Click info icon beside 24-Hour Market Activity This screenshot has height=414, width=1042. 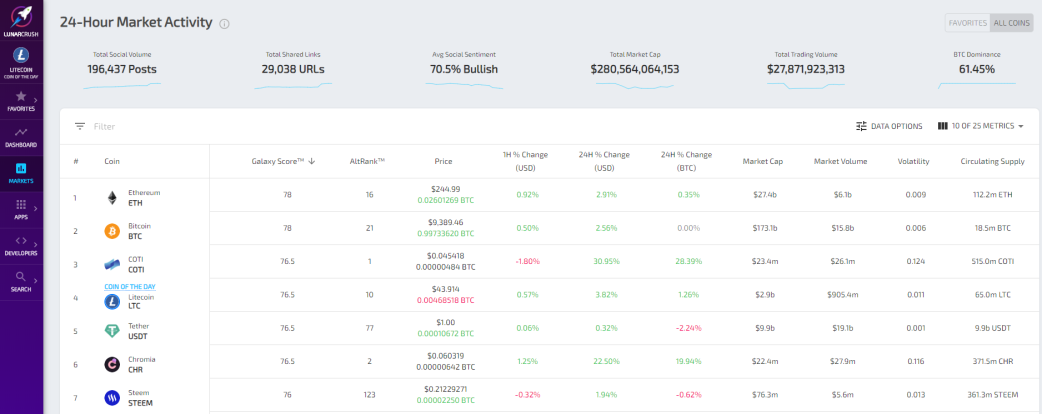[225, 24]
